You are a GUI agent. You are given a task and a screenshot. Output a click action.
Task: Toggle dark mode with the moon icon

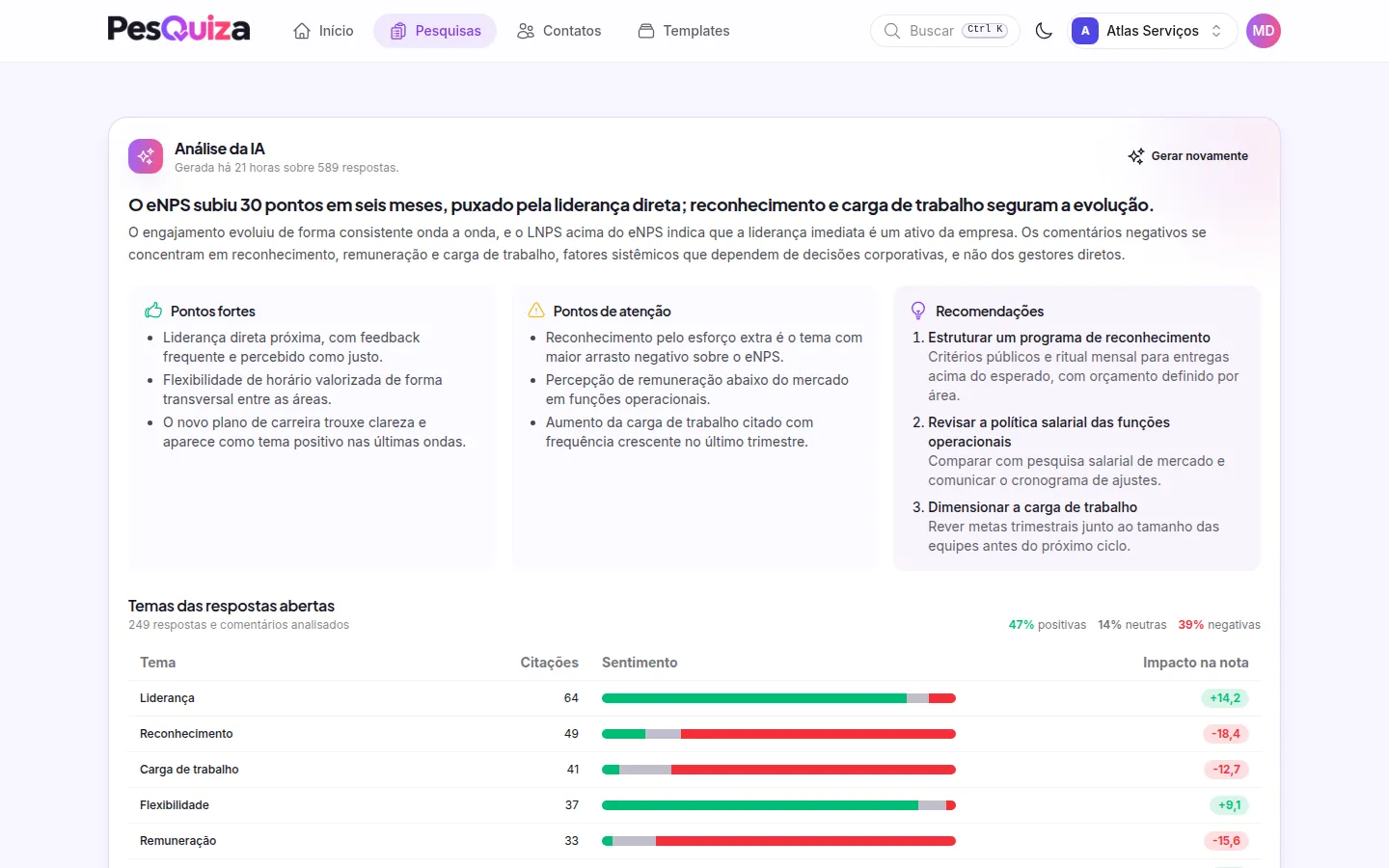(x=1044, y=31)
